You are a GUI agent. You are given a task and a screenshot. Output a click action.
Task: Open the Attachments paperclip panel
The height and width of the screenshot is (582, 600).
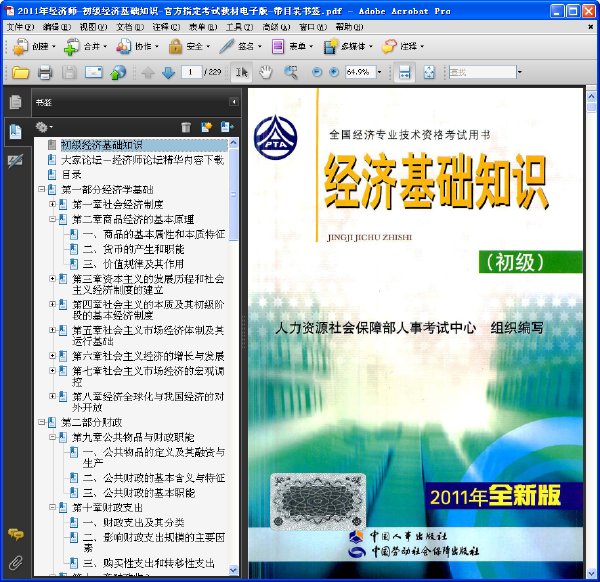16,562
